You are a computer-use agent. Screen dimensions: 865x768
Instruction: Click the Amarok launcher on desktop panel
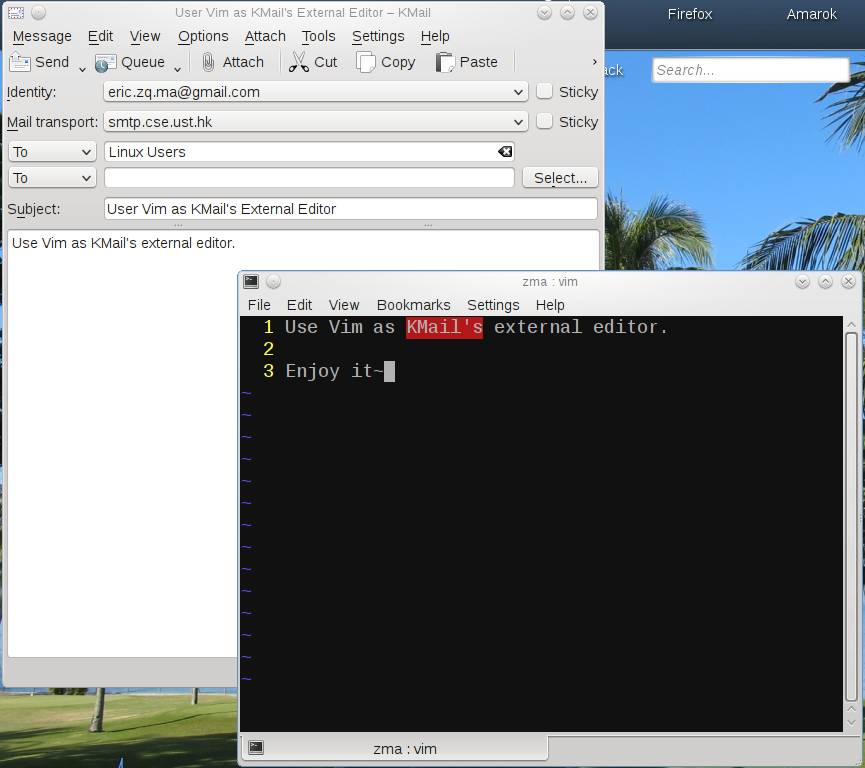(x=811, y=14)
